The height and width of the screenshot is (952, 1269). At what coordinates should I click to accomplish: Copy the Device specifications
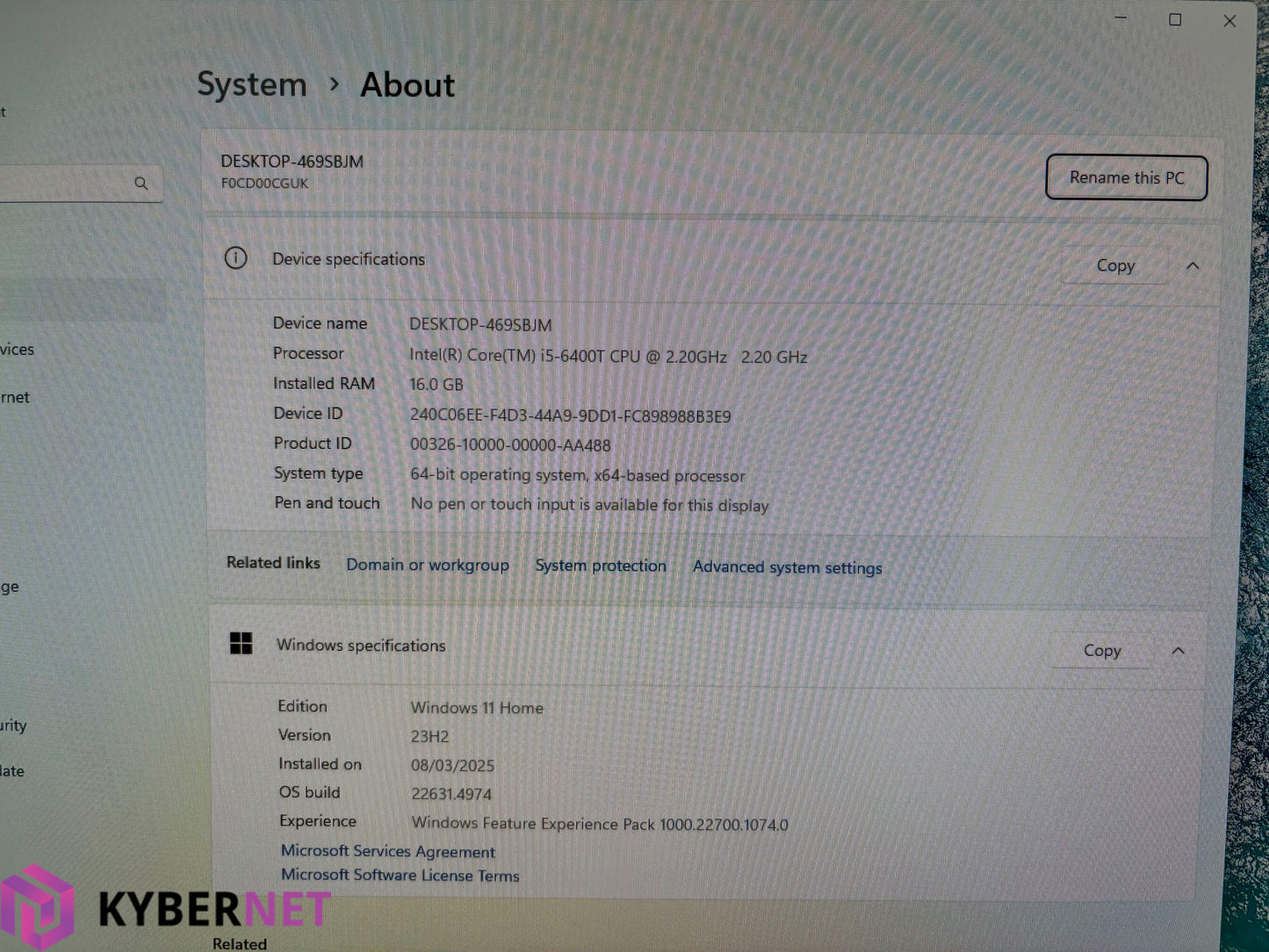pyautogui.click(x=1115, y=265)
